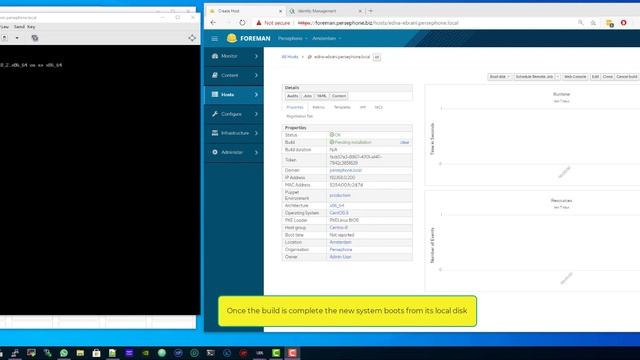Open the terminal icon in the taskbar
The width and height of the screenshot is (640, 360).
[x=211, y=353]
